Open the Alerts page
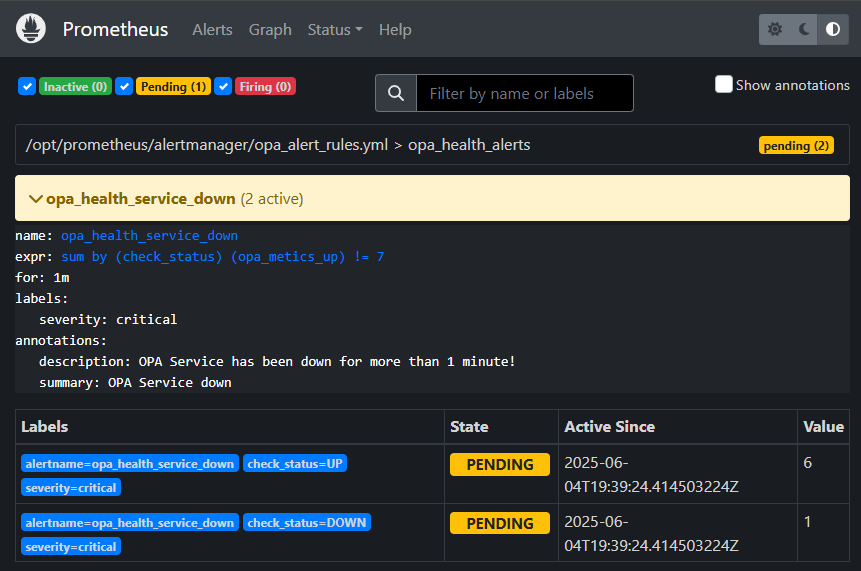The image size is (861, 571). click(213, 30)
